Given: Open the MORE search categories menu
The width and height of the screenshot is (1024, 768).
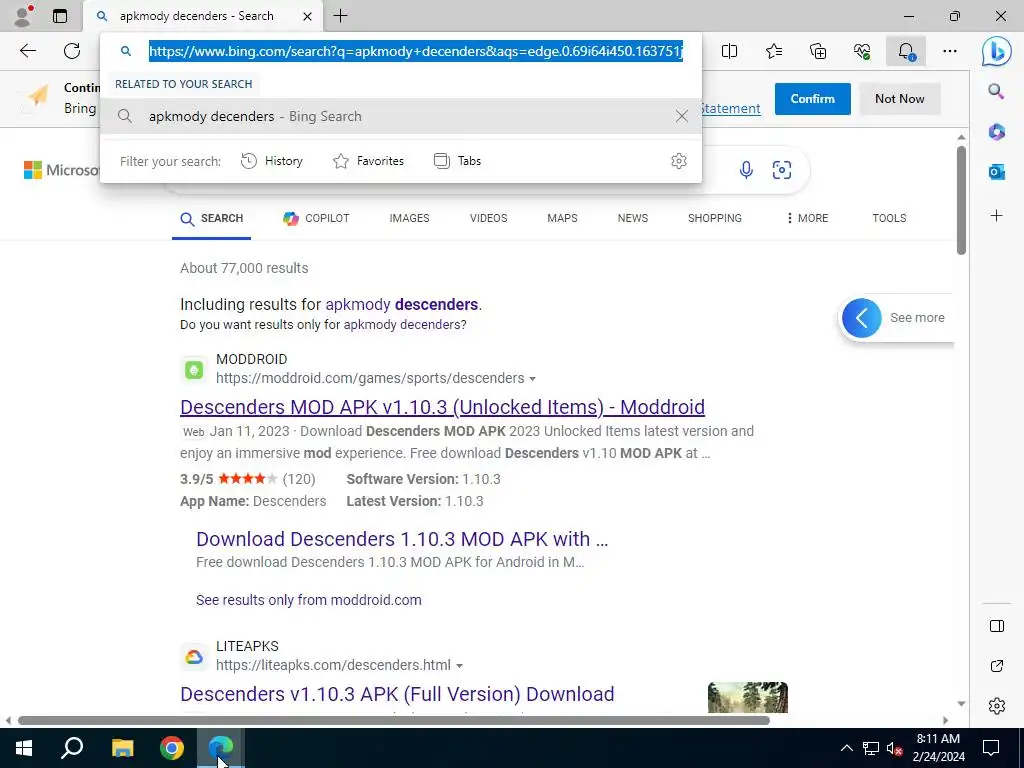Looking at the screenshot, I should click(807, 218).
